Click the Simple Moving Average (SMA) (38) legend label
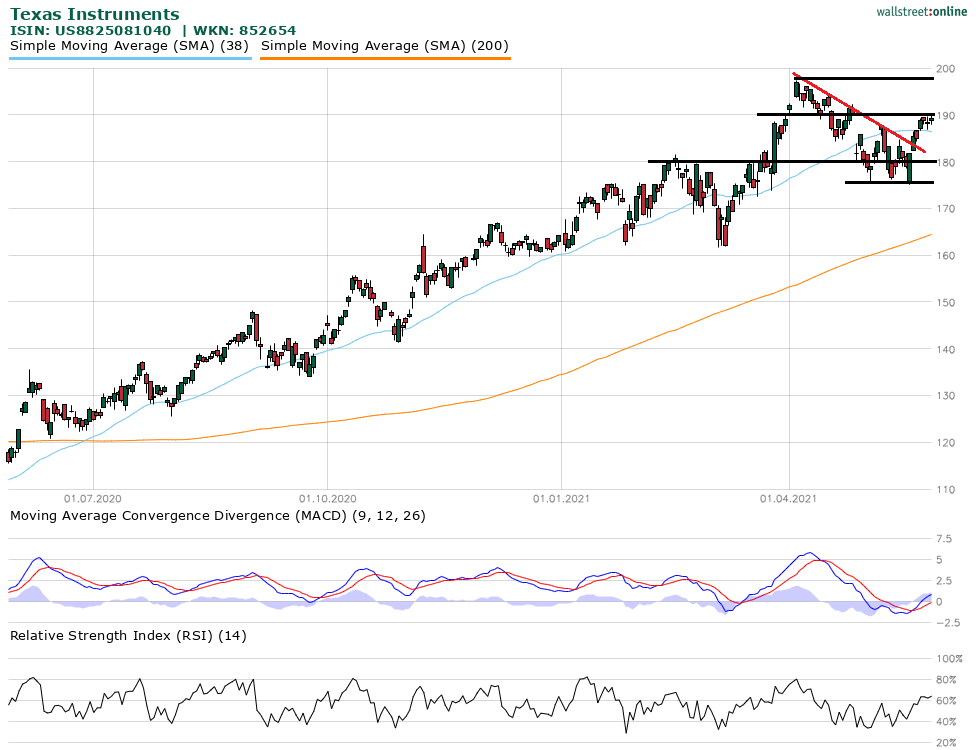 pos(130,46)
